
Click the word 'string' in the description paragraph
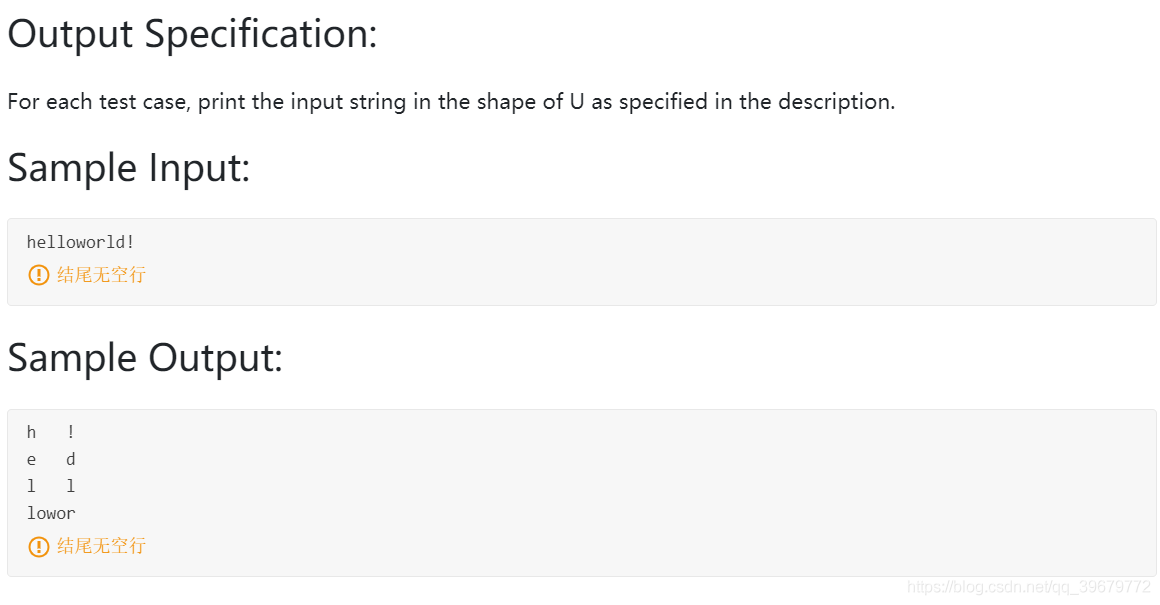coord(377,101)
